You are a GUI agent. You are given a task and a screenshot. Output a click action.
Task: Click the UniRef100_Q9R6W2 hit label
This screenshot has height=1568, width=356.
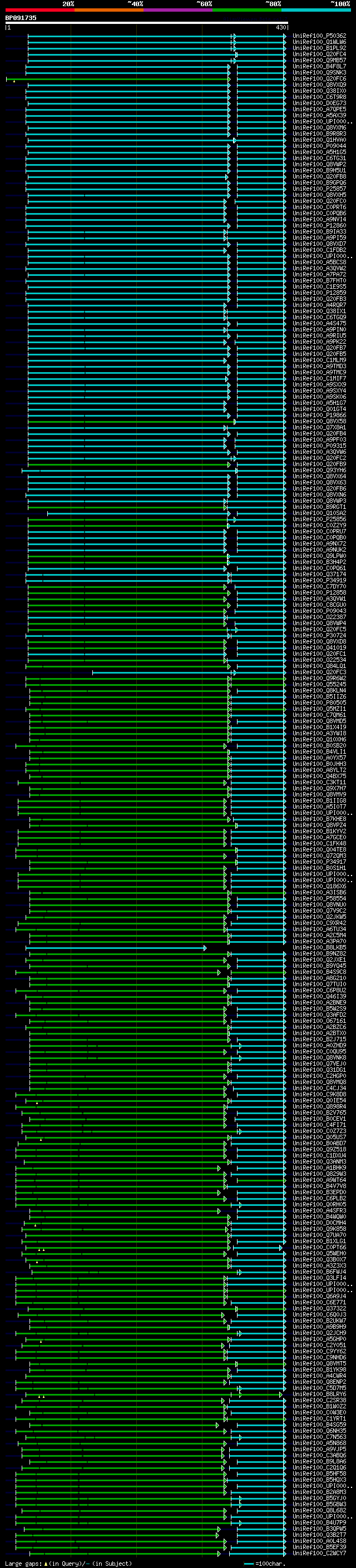pos(319,678)
